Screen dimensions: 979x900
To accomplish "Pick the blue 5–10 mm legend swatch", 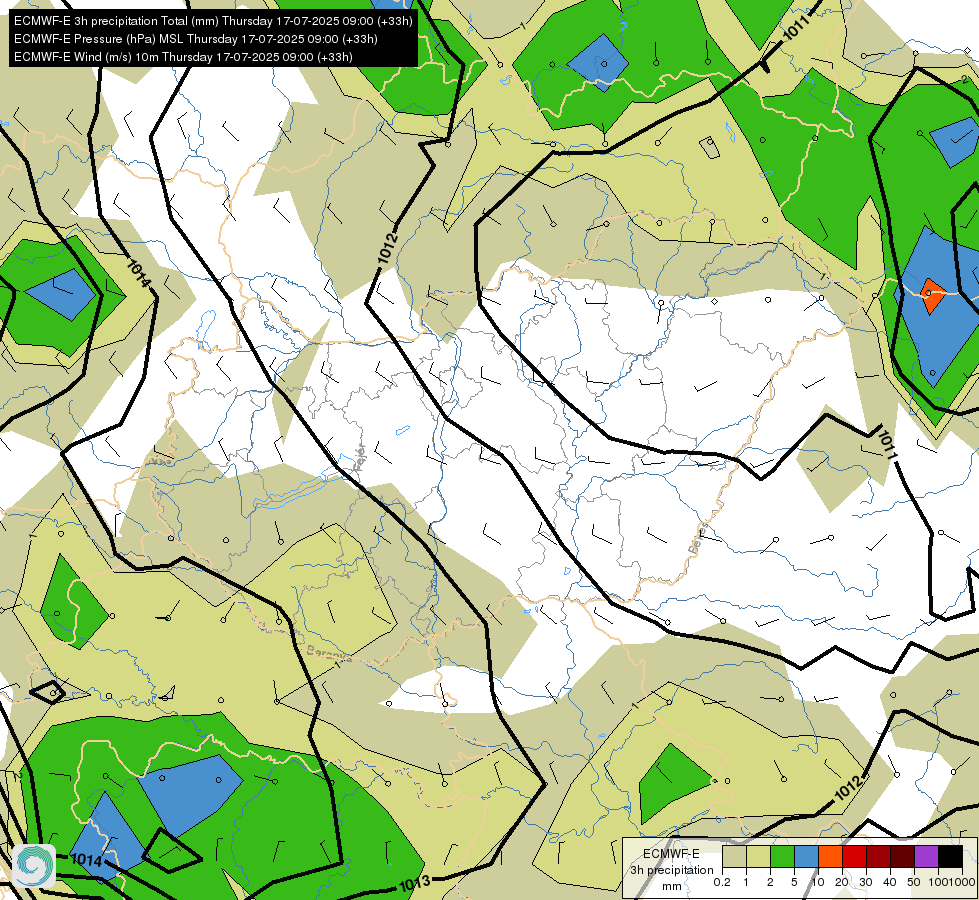I will (x=806, y=856).
